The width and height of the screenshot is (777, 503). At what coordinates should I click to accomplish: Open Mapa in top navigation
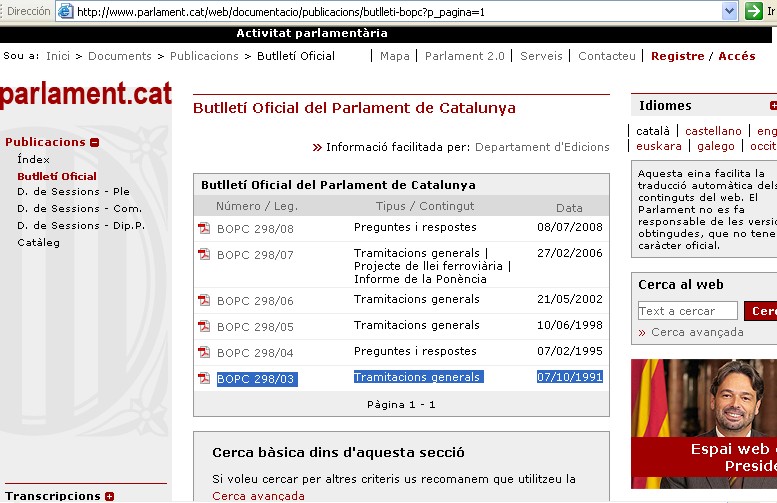pos(395,56)
